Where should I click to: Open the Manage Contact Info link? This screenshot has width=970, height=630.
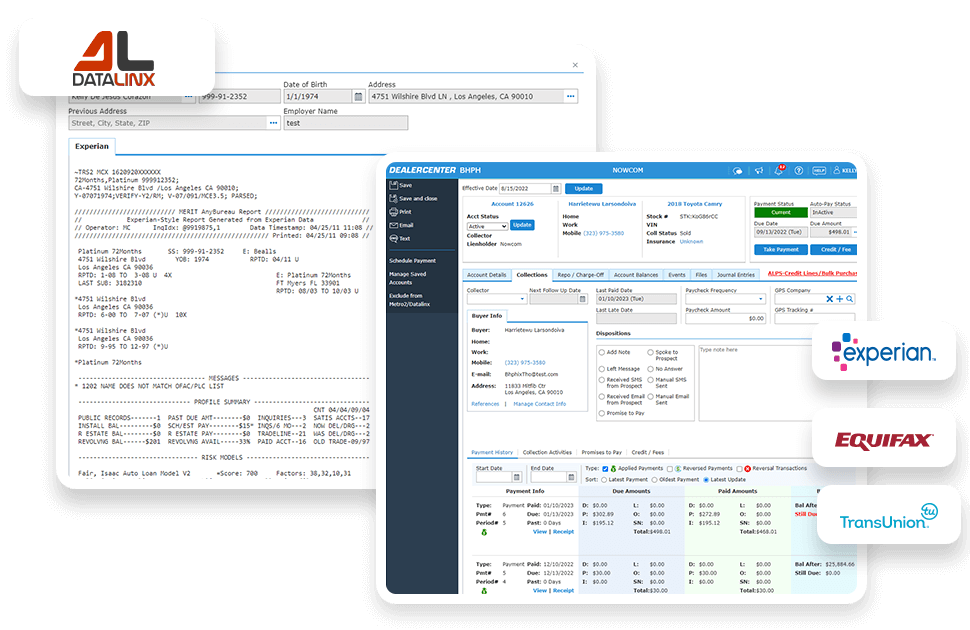tap(539, 404)
